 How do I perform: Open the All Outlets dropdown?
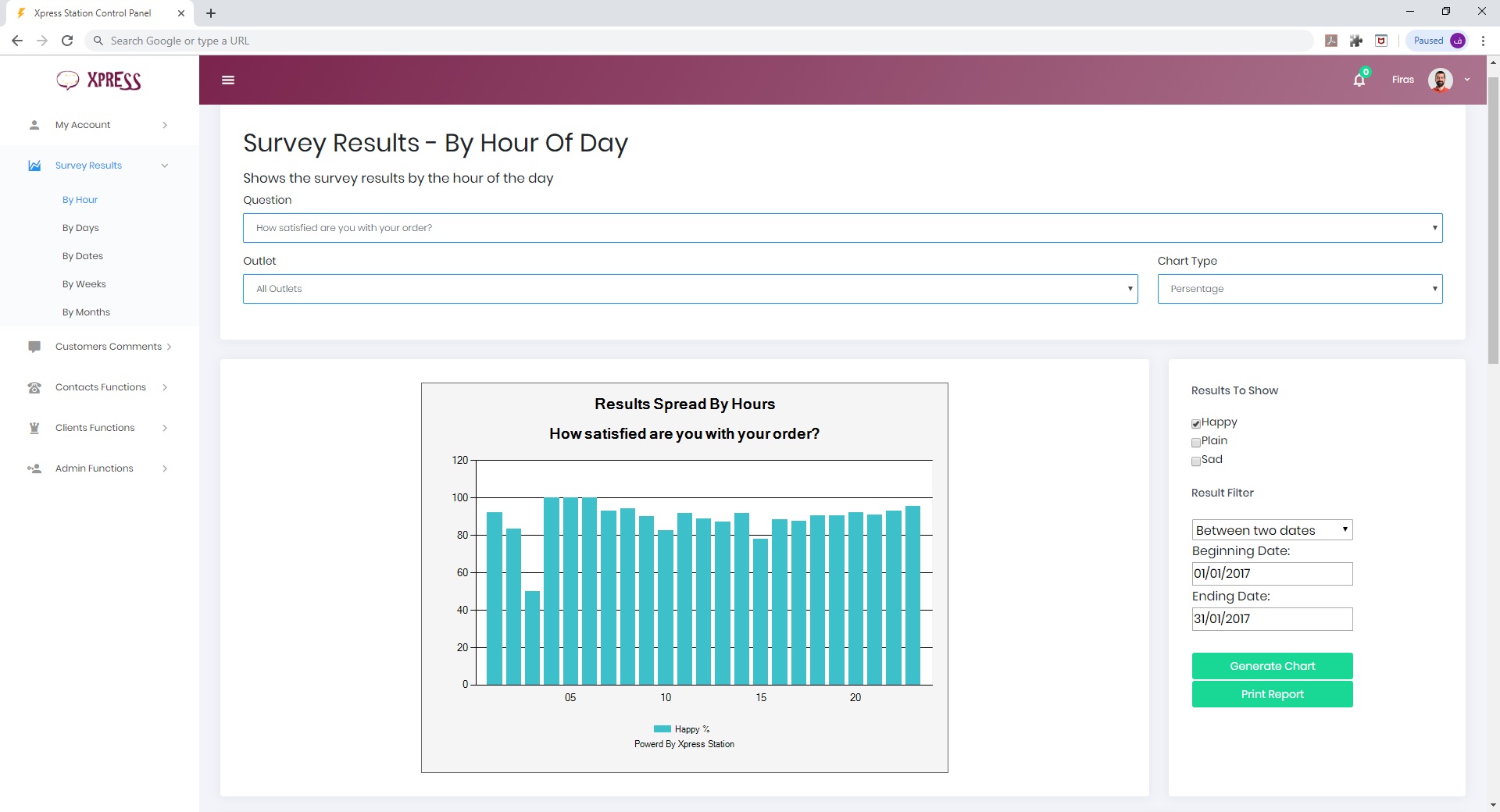tap(691, 289)
